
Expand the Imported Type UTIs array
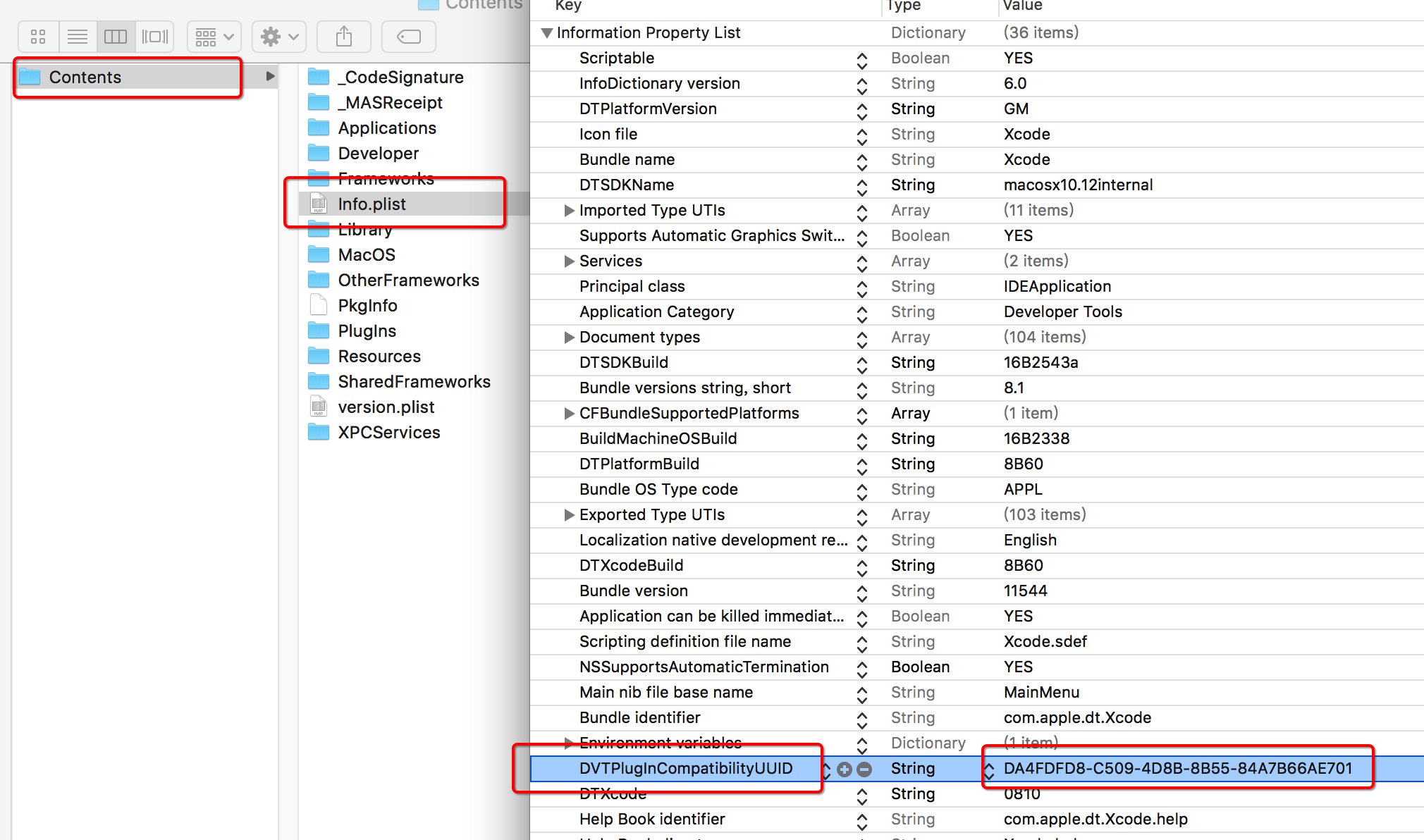point(569,211)
